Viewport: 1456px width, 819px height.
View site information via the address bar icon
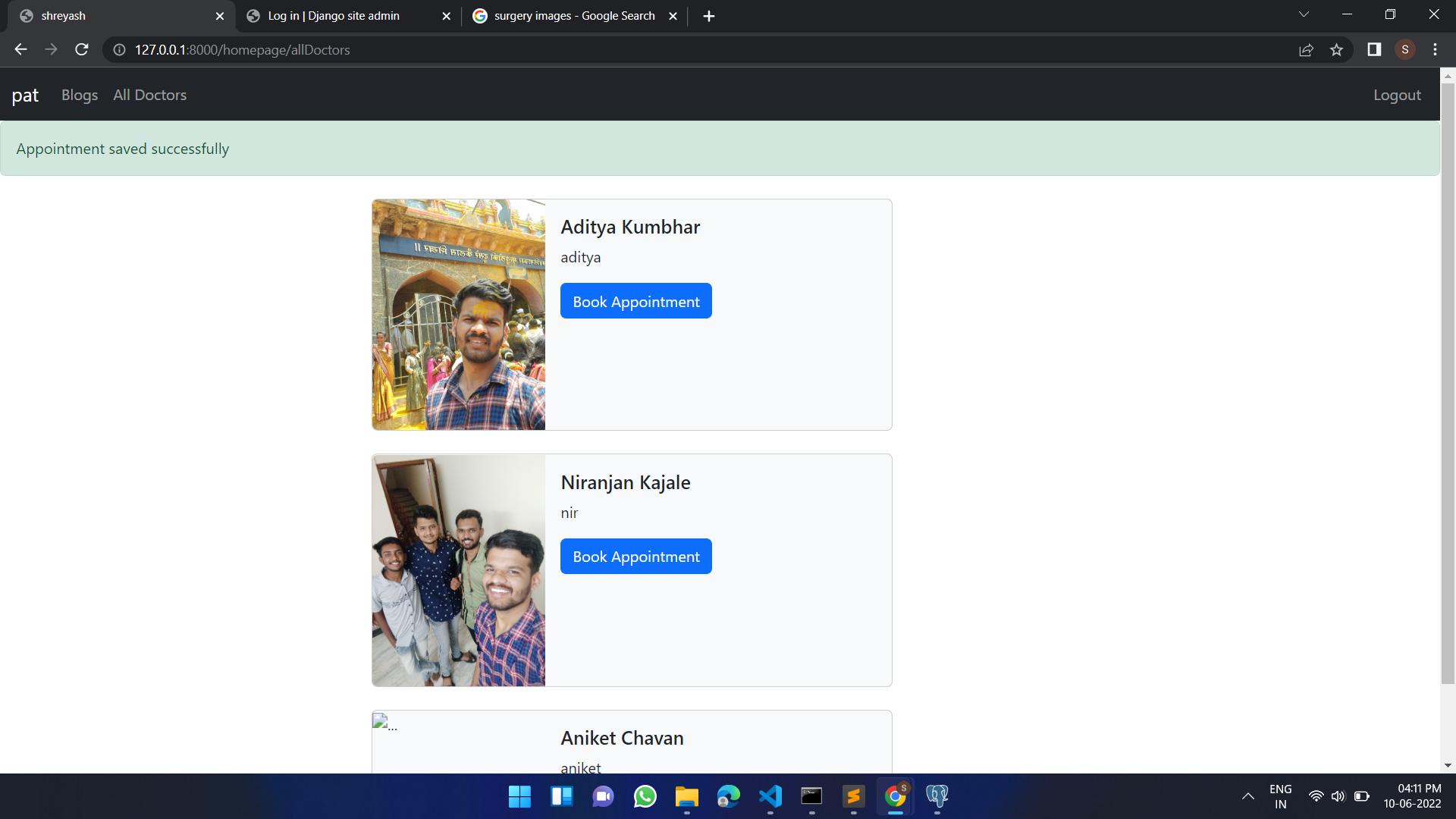coord(119,50)
